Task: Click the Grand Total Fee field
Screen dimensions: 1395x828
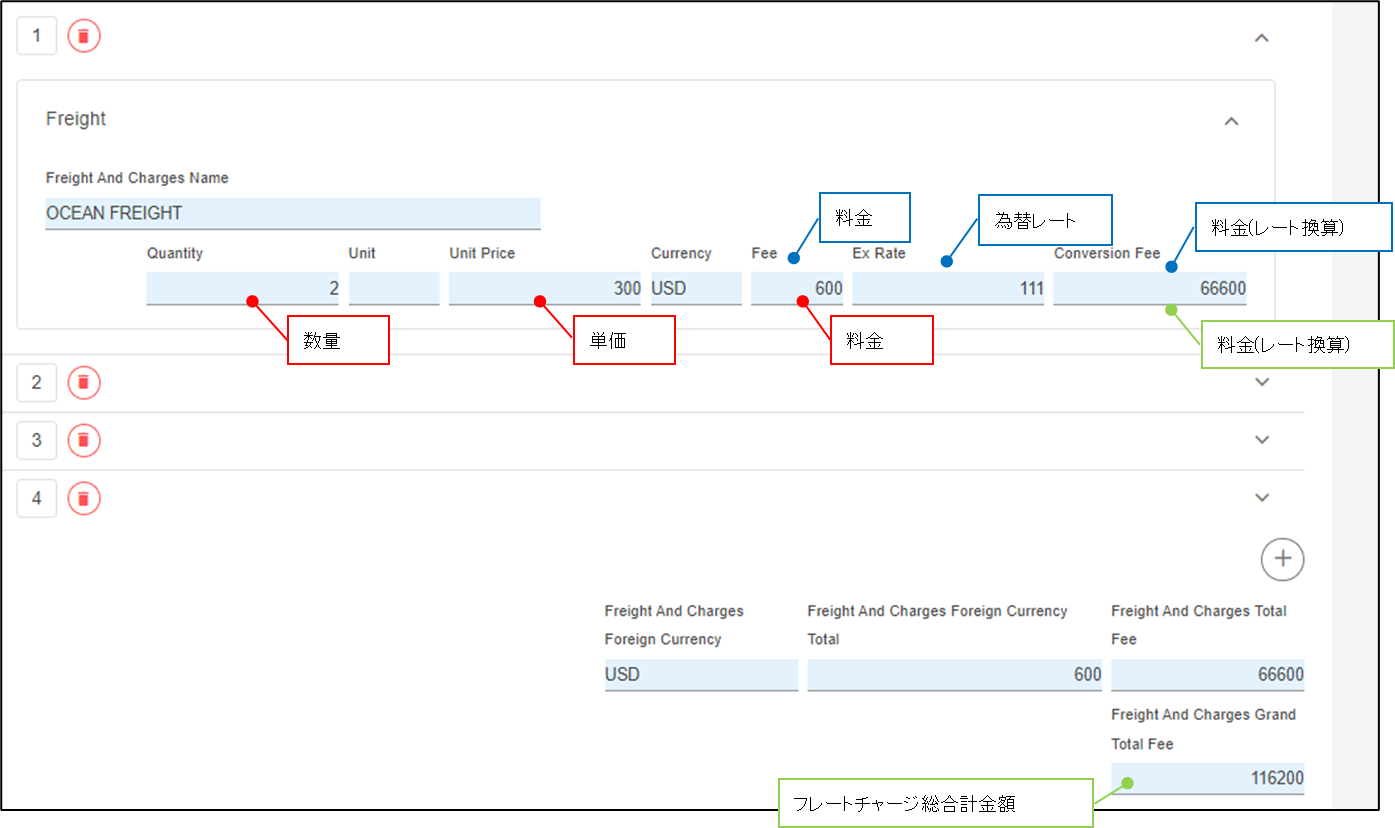Action: click(x=1207, y=778)
